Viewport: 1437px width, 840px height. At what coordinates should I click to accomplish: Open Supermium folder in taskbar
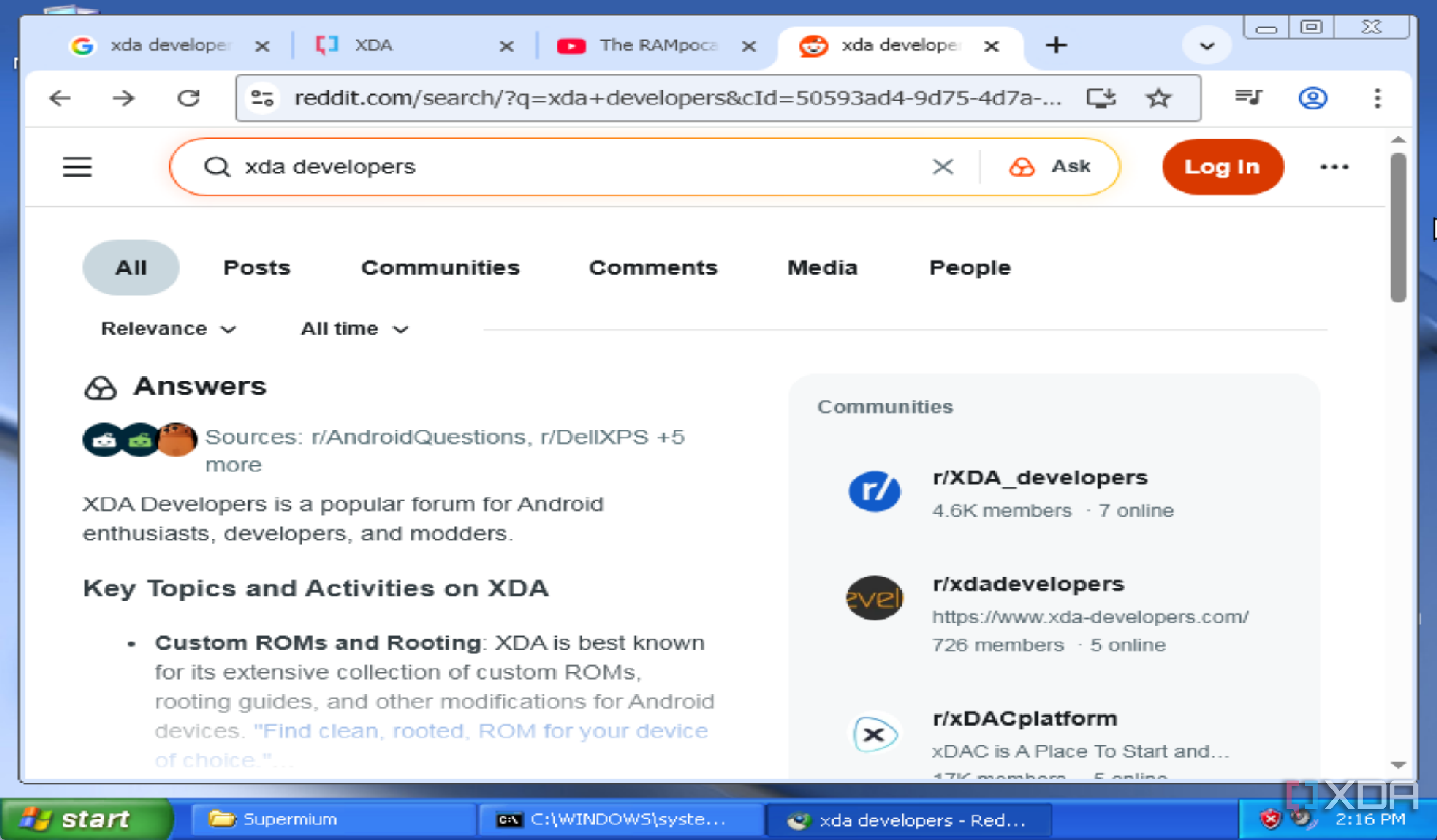333,819
